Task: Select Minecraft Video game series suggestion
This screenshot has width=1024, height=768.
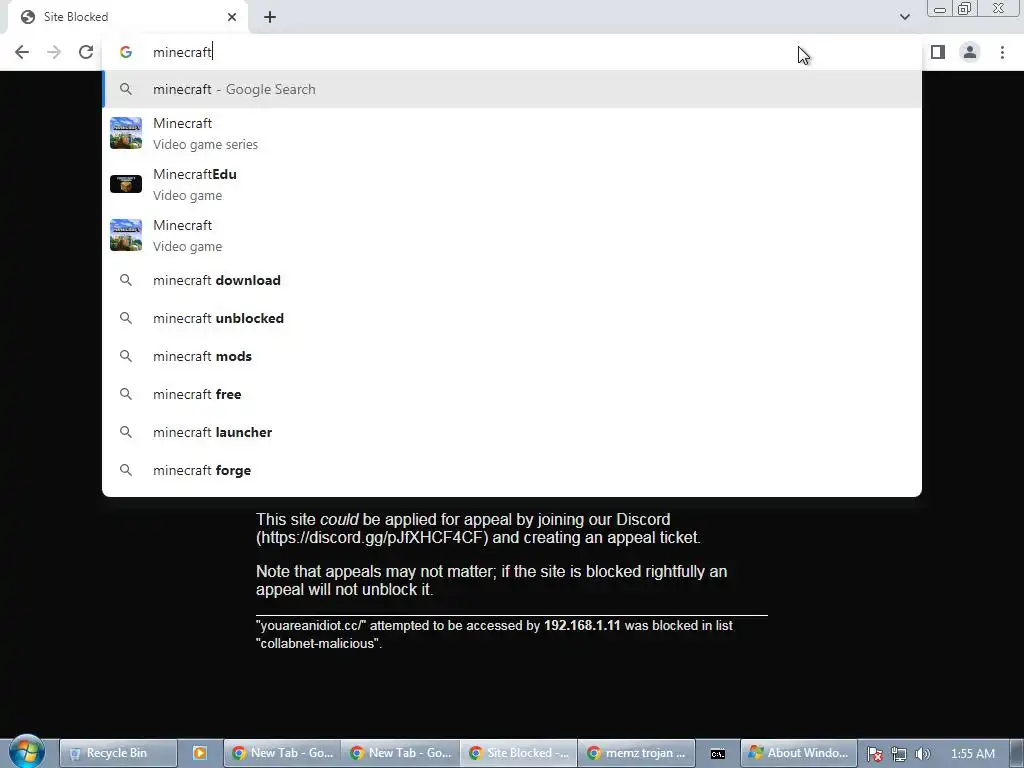Action: [x=512, y=133]
